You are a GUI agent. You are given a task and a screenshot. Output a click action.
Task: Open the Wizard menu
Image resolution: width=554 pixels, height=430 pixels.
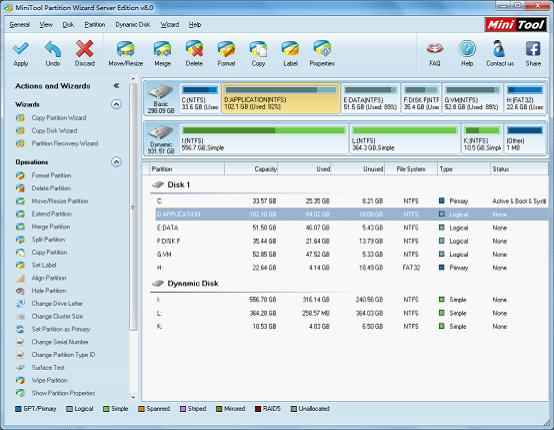point(170,25)
